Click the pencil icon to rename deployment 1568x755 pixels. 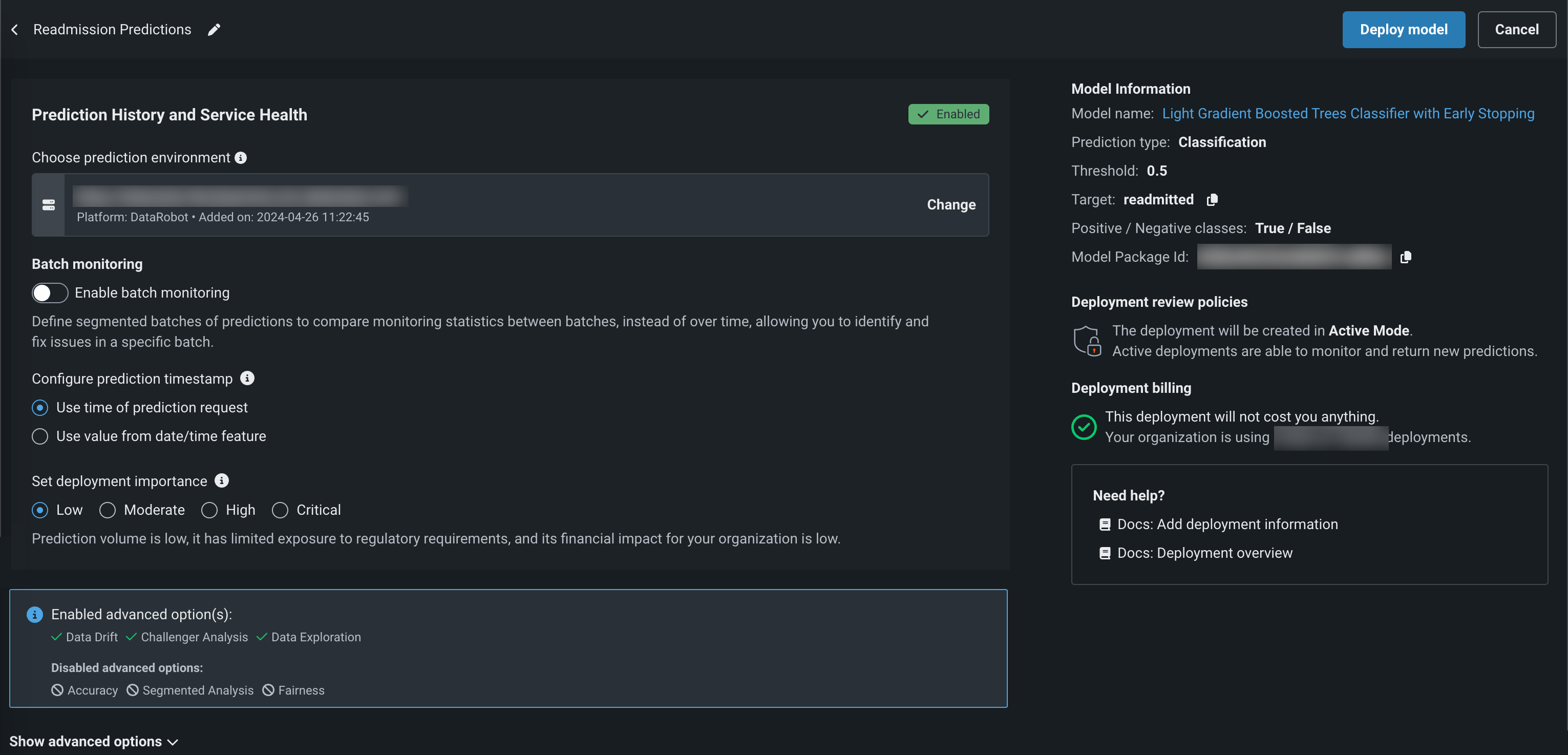[x=214, y=30]
